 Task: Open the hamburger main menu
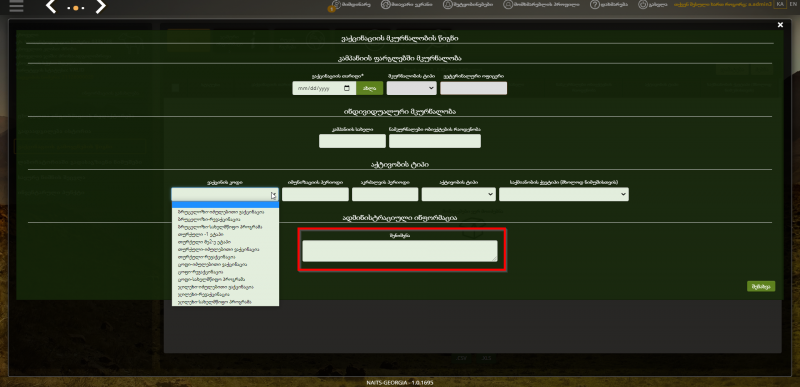click(16, 6)
